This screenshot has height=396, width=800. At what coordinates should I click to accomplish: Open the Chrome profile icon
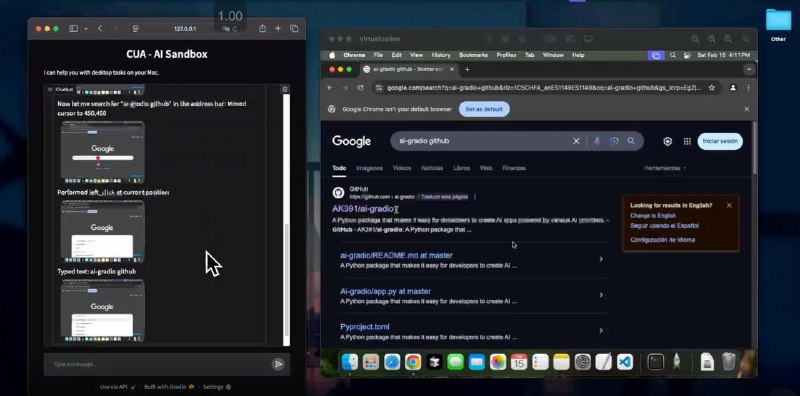coord(733,88)
